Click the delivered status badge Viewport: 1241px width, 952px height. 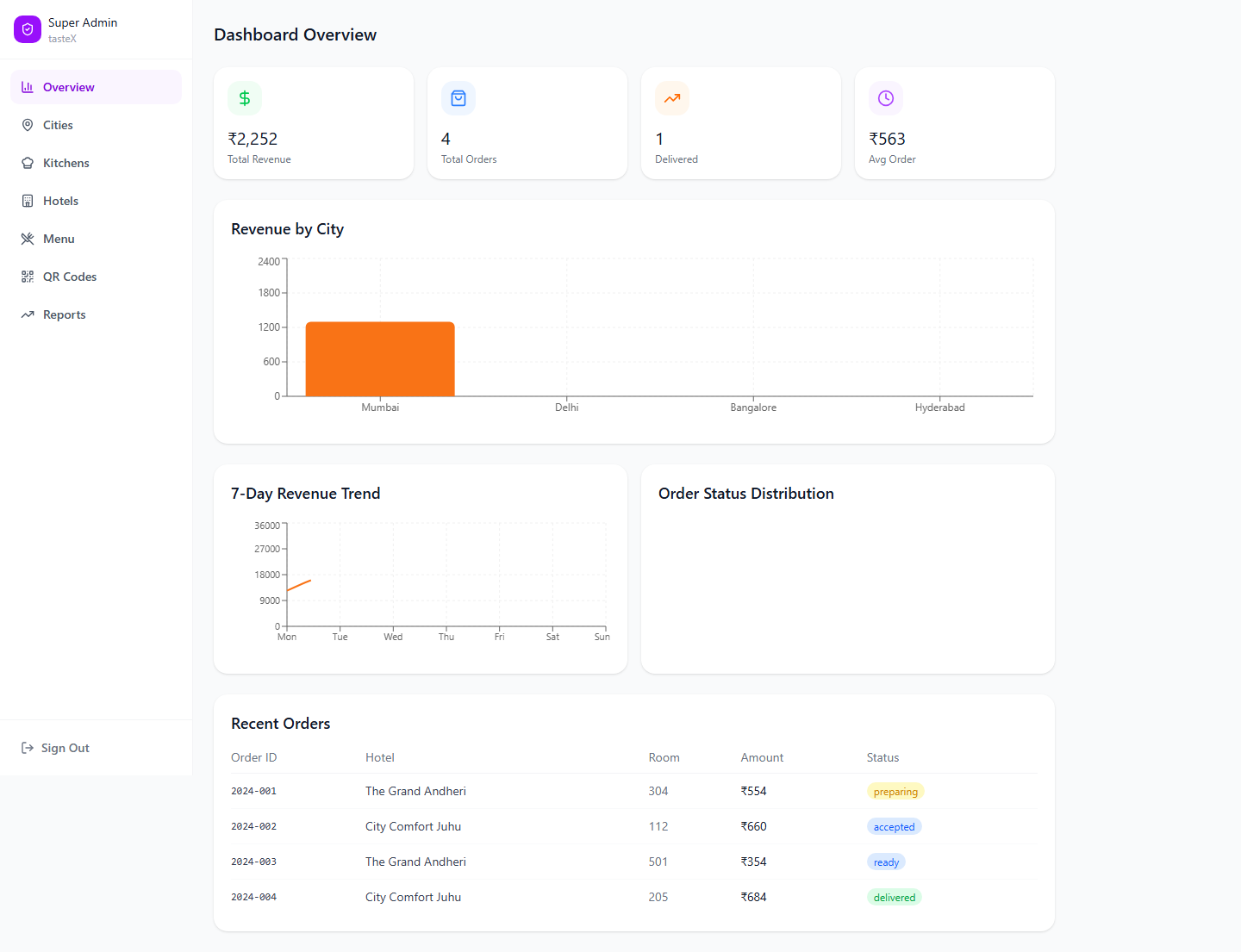[895, 898]
